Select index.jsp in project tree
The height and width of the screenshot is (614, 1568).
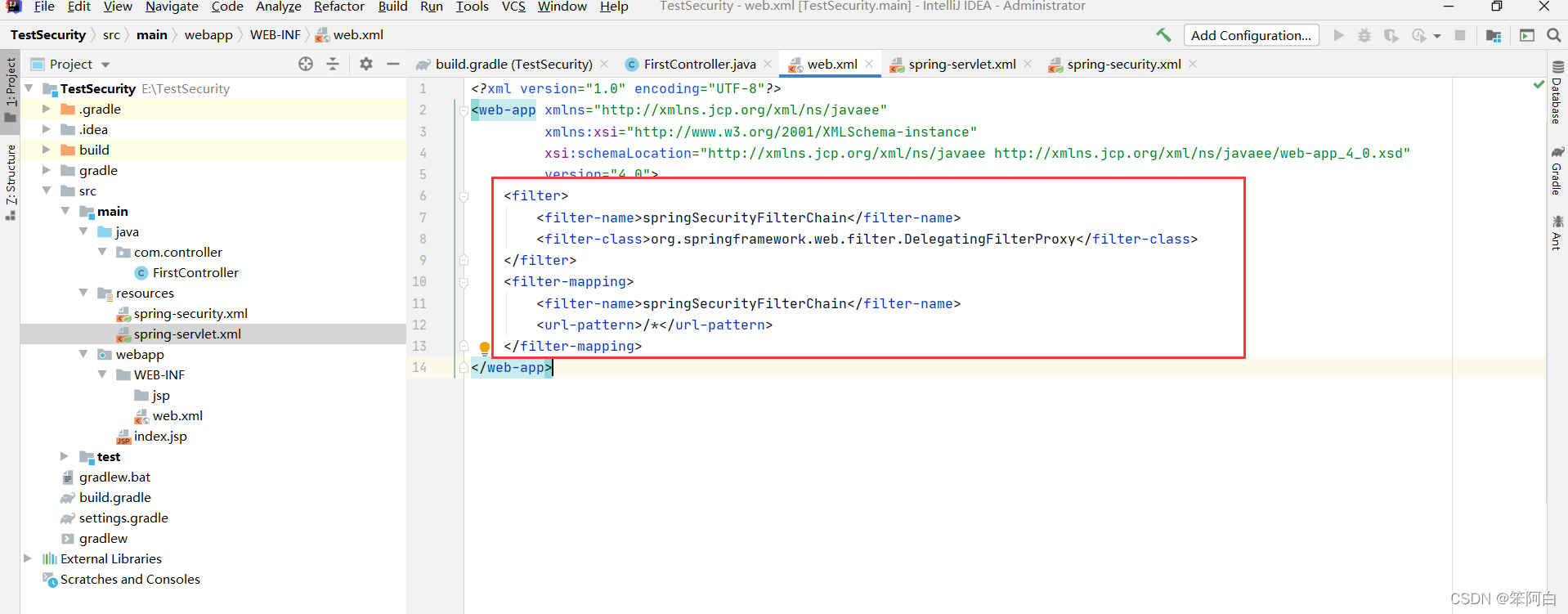160,436
